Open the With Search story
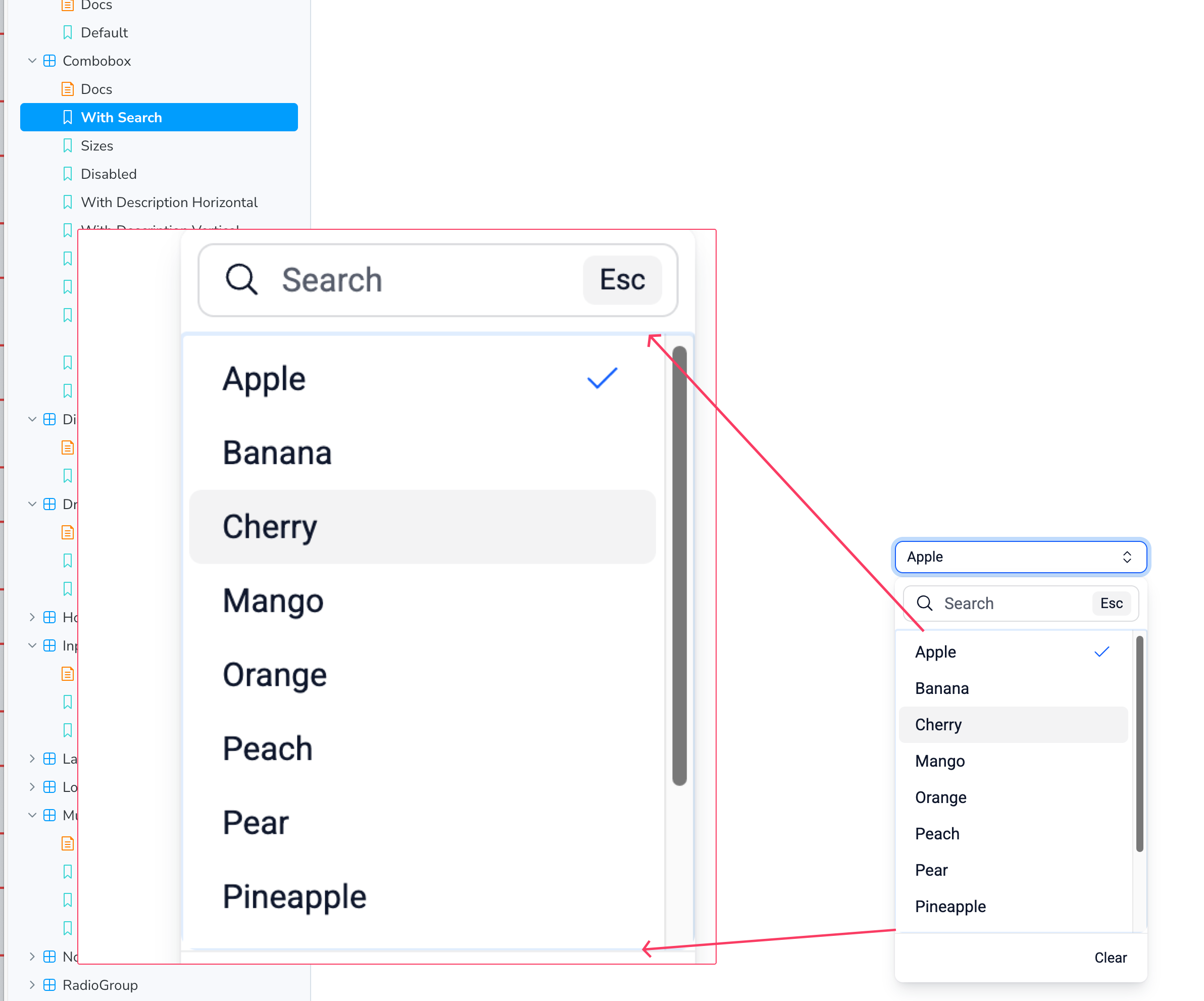 pyautogui.click(x=159, y=118)
